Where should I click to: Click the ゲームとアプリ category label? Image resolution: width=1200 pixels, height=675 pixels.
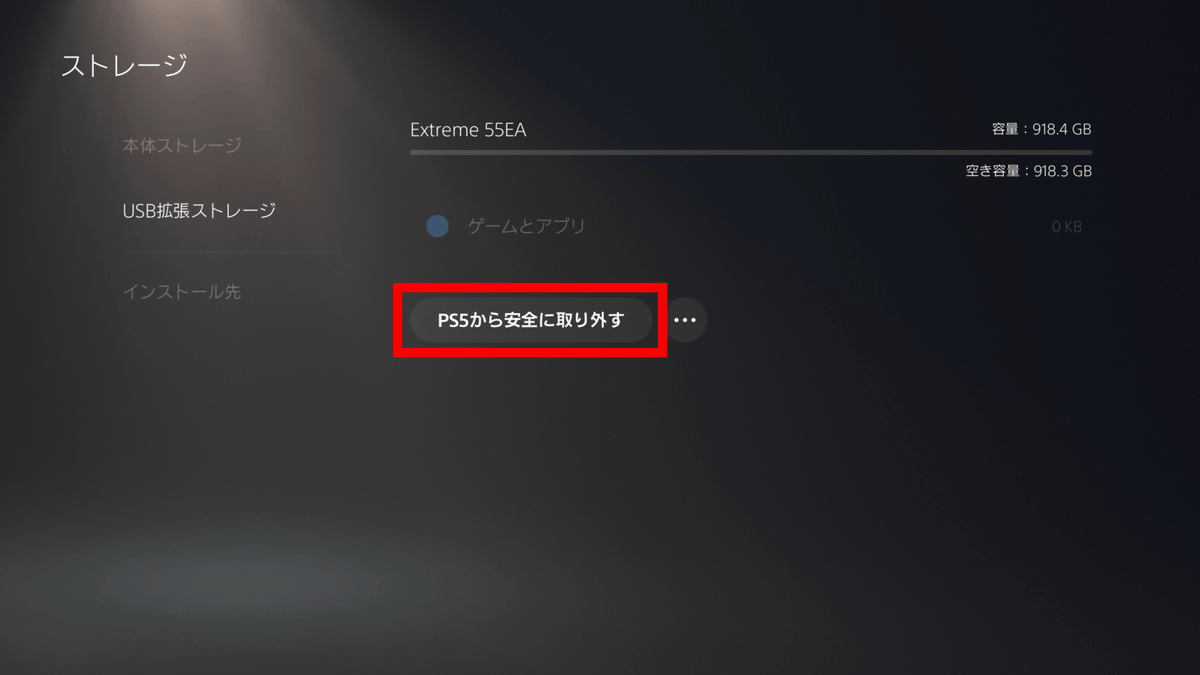(526, 227)
